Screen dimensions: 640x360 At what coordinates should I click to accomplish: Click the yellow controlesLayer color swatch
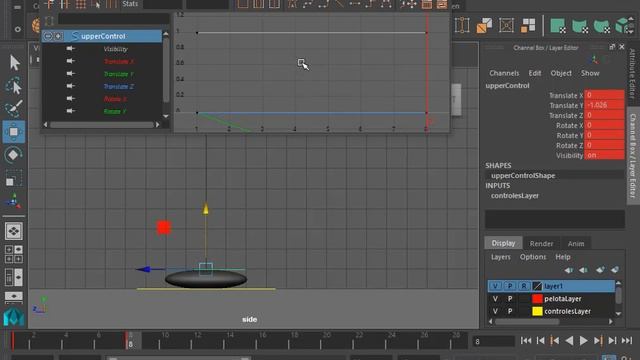[537, 311]
